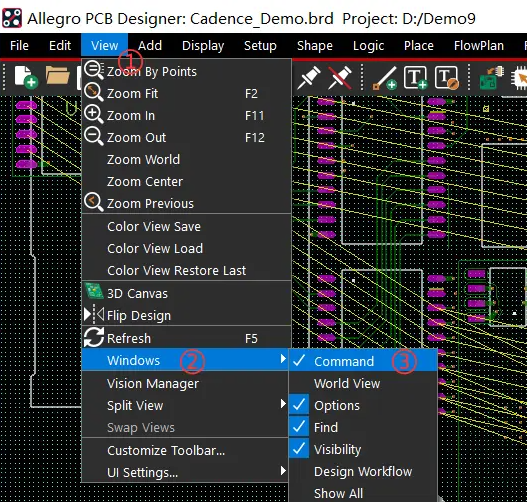Open Customize Toolbar dialog
527x502 pixels.
pos(185,450)
